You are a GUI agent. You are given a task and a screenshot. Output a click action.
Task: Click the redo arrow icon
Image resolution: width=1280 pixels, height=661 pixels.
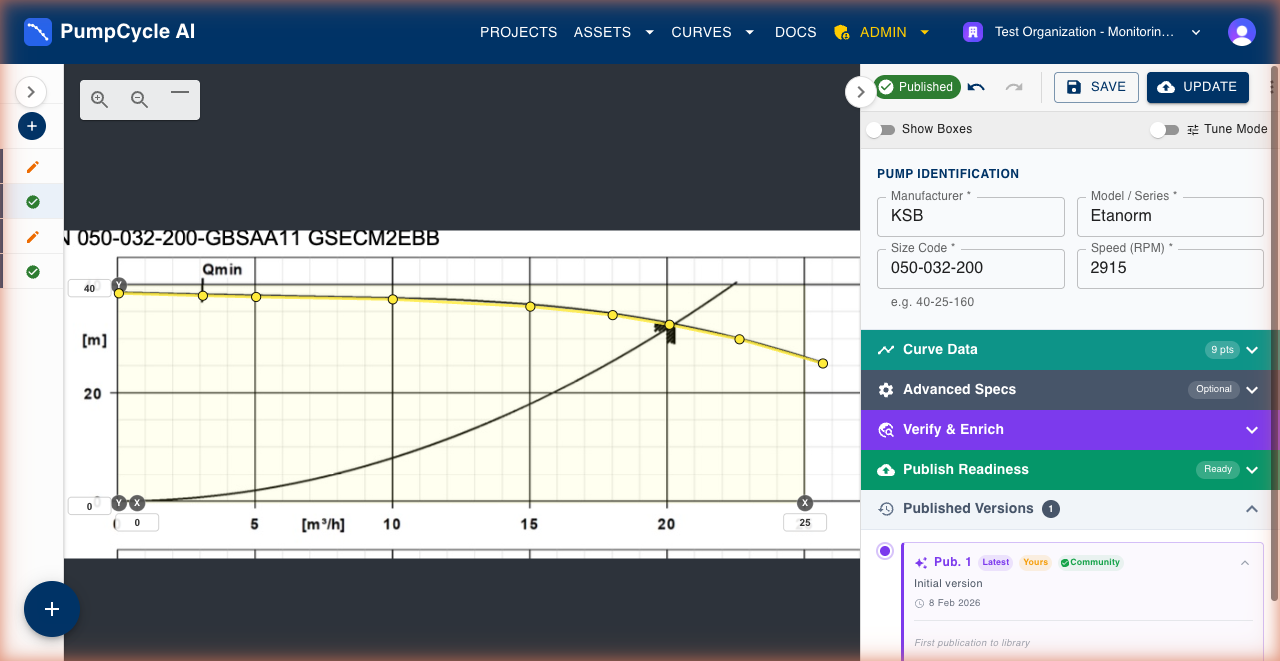coord(1014,87)
